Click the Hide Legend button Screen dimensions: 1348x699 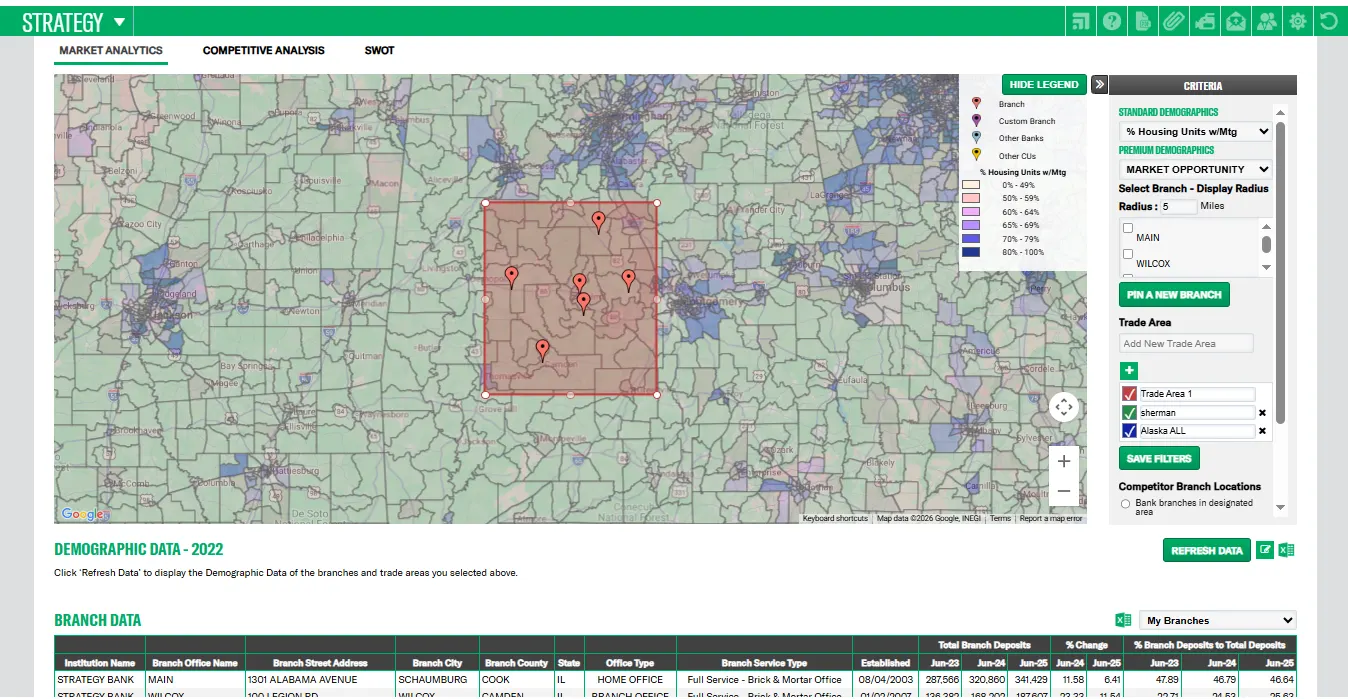[1043, 85]
